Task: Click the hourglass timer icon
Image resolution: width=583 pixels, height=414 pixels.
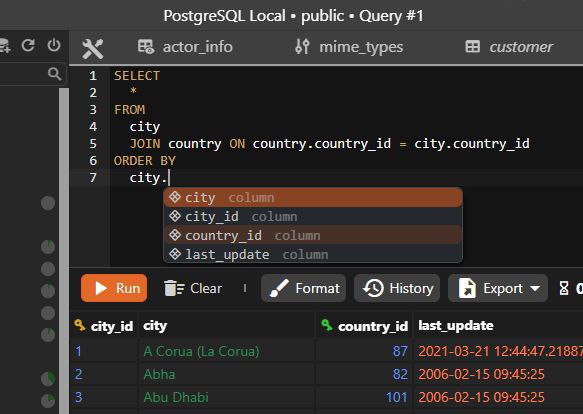Action: pyautogui.click(x=564, y=288)
